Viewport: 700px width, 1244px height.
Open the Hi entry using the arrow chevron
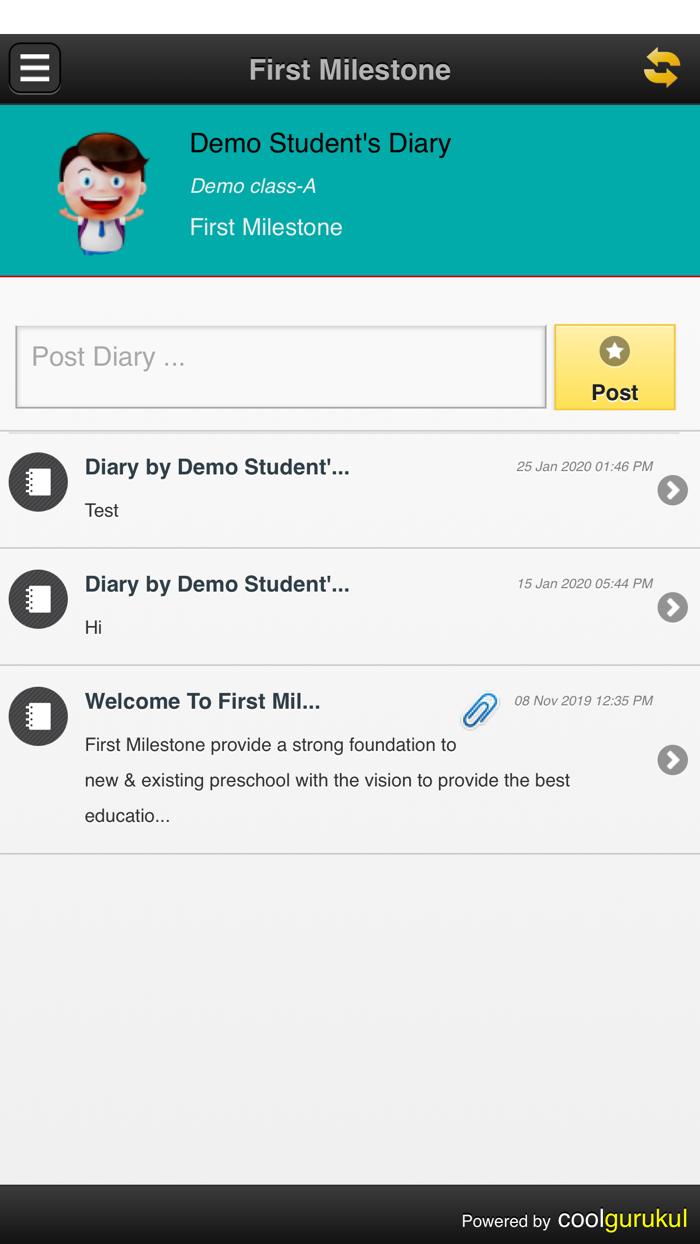point(672,607)
